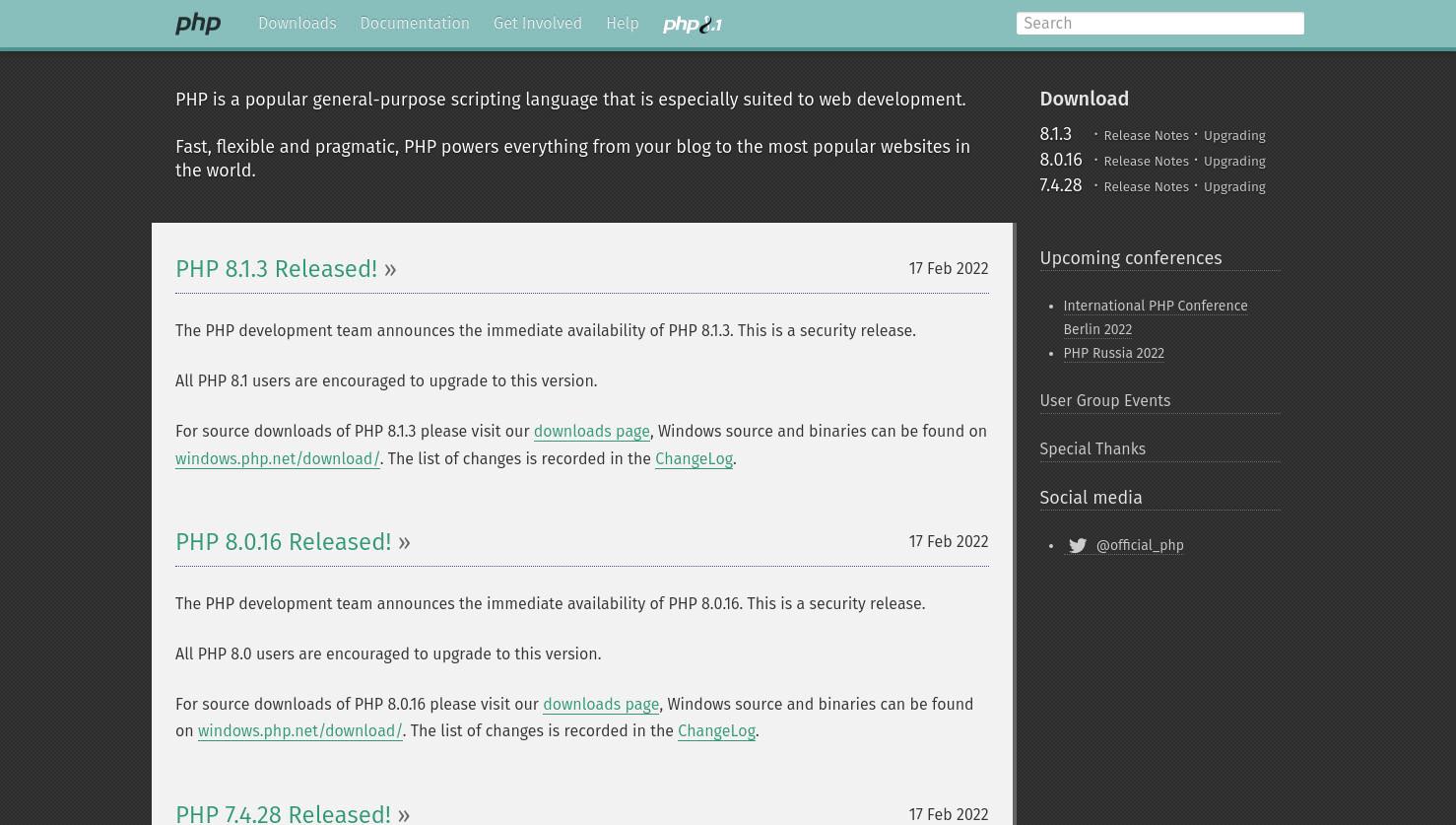Click the PHP logo in the header
Image resolution: width=1456 pixels, height=825 pixels.
[198, 24]
